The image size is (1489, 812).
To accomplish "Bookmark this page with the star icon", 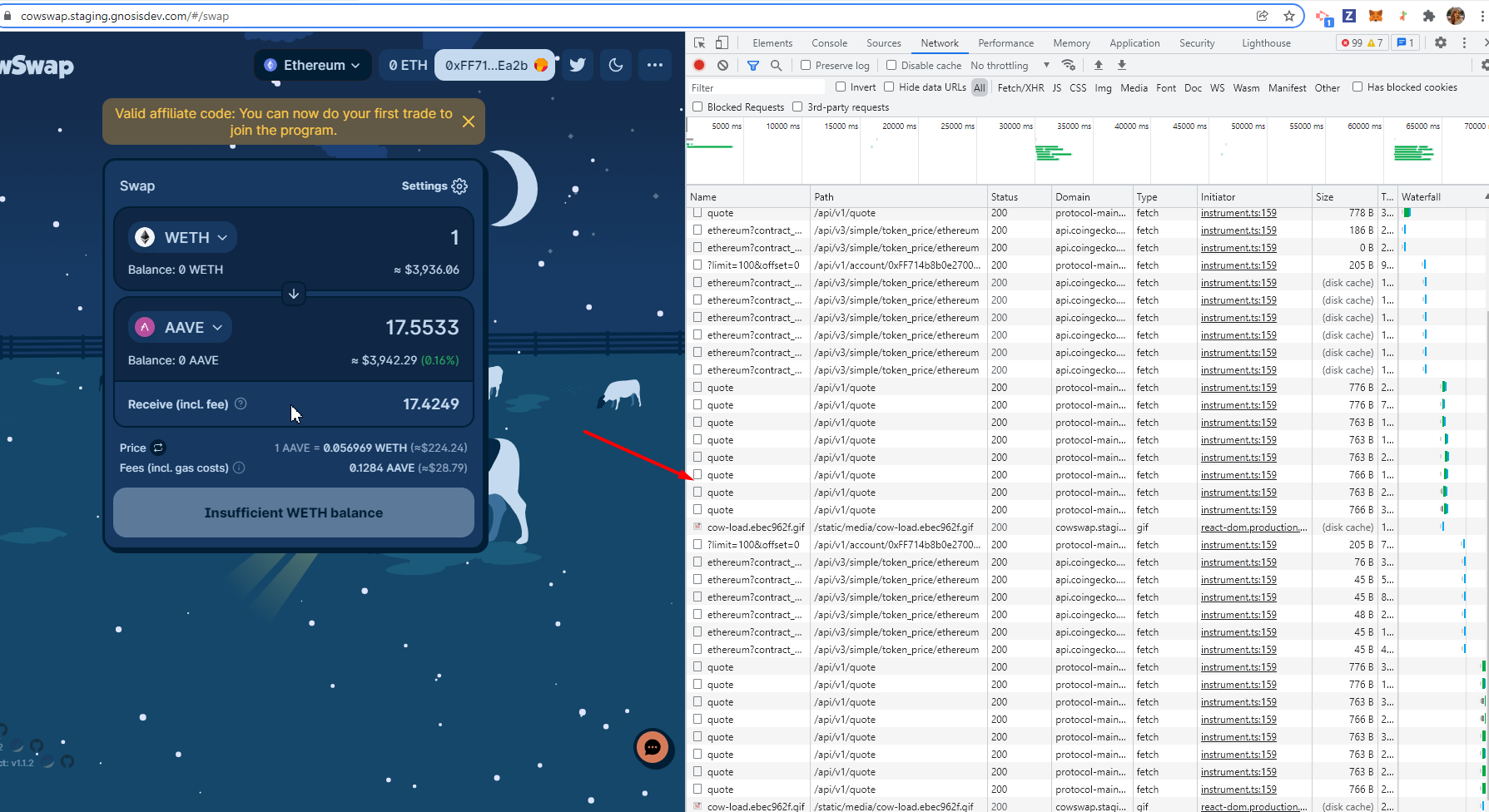I will [1289, 16].
